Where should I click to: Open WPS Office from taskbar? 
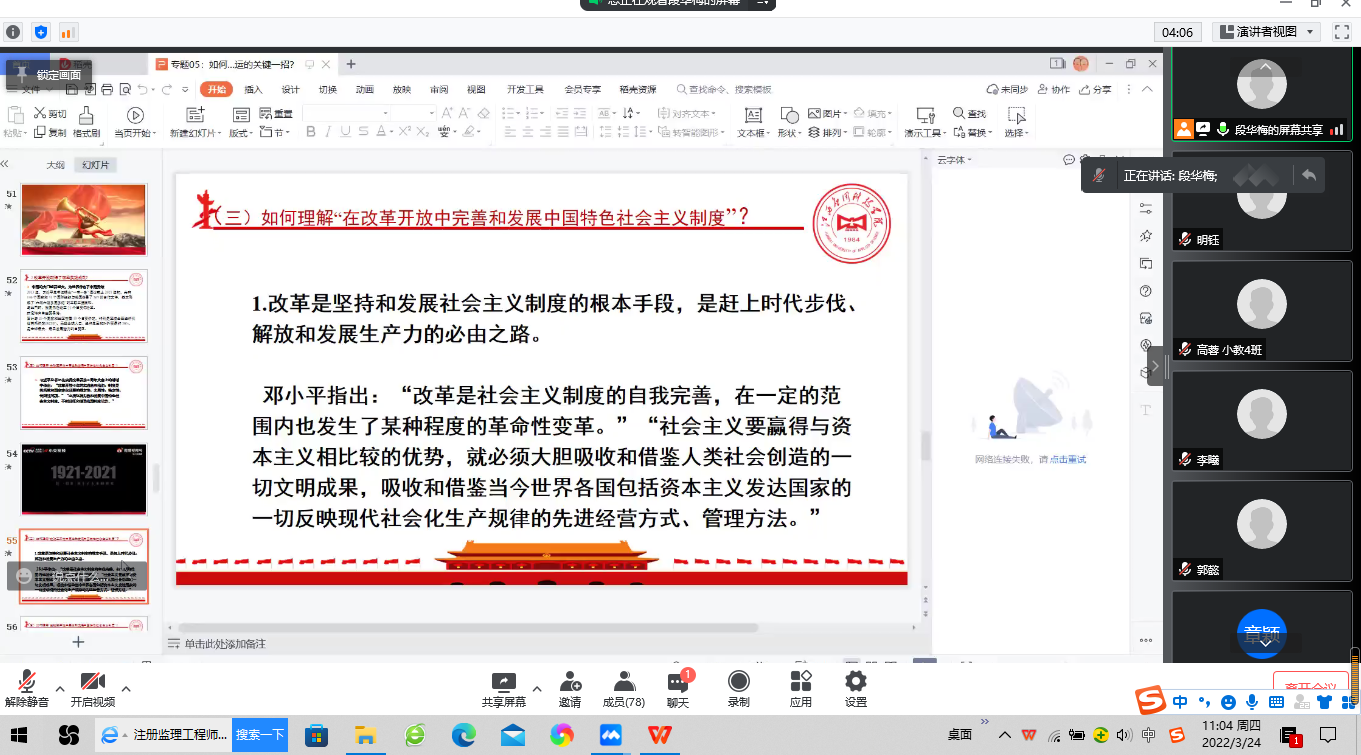(x=658, y=735)
